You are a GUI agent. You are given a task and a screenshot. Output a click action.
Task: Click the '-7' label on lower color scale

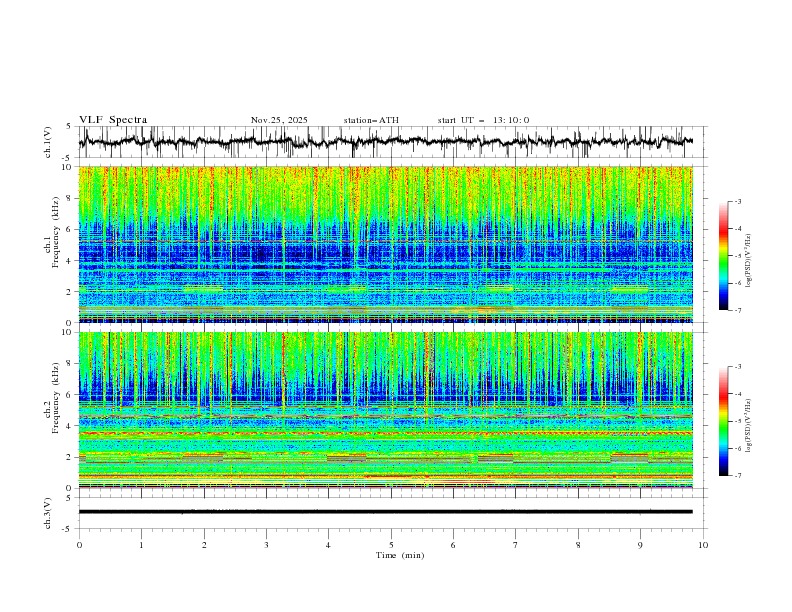pyautogui.click(x=737, y=475)
